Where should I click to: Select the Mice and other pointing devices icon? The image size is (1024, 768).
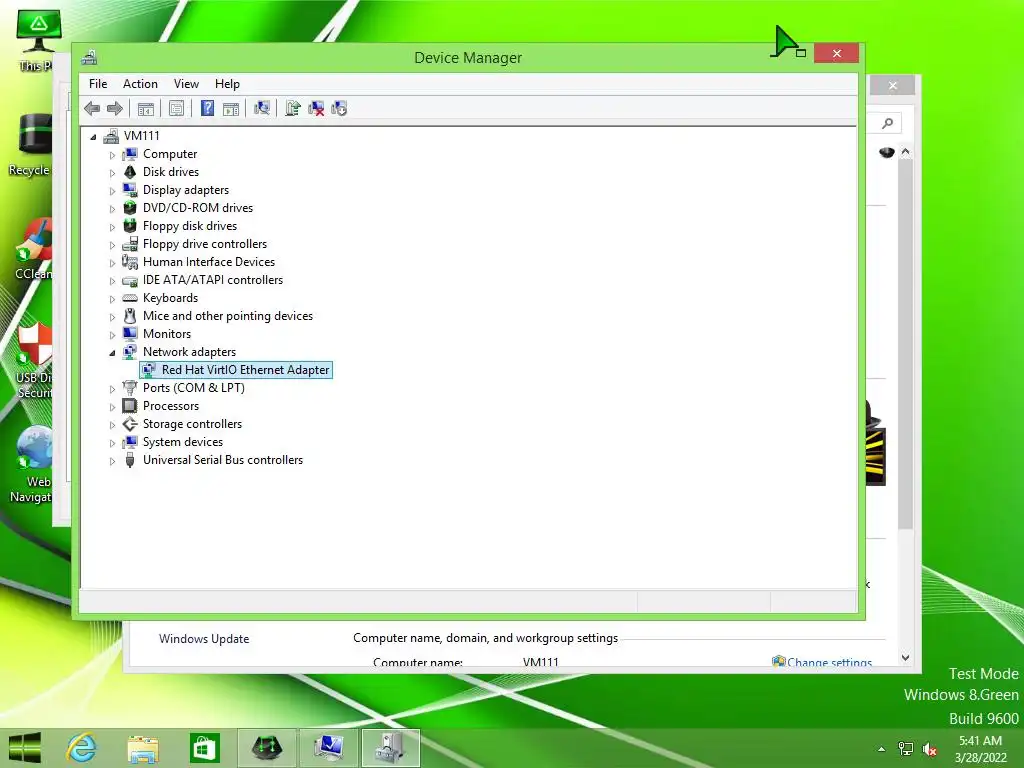[130, 316]
